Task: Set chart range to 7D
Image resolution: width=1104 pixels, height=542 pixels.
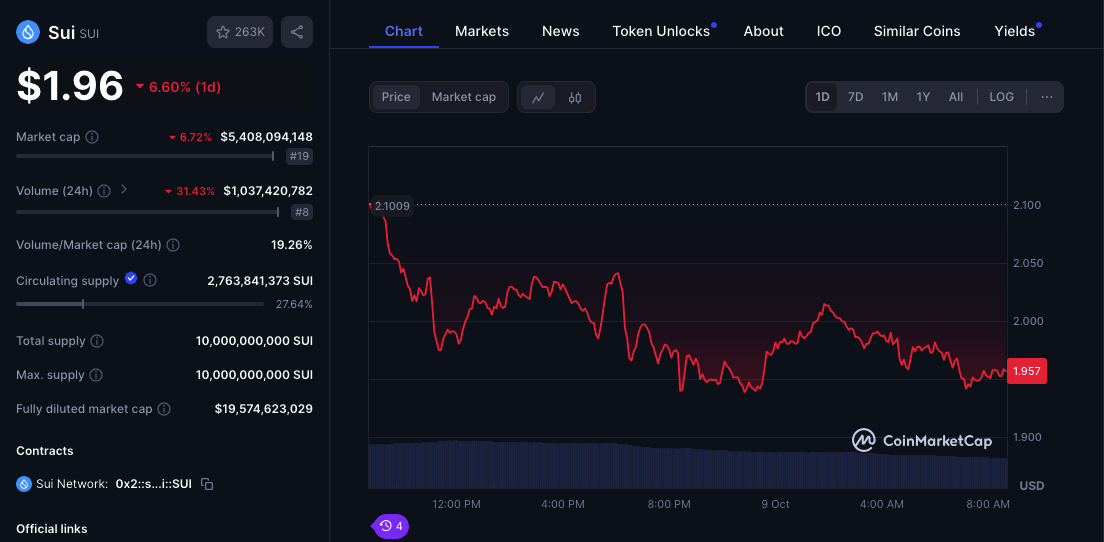Action: point(855,97)
